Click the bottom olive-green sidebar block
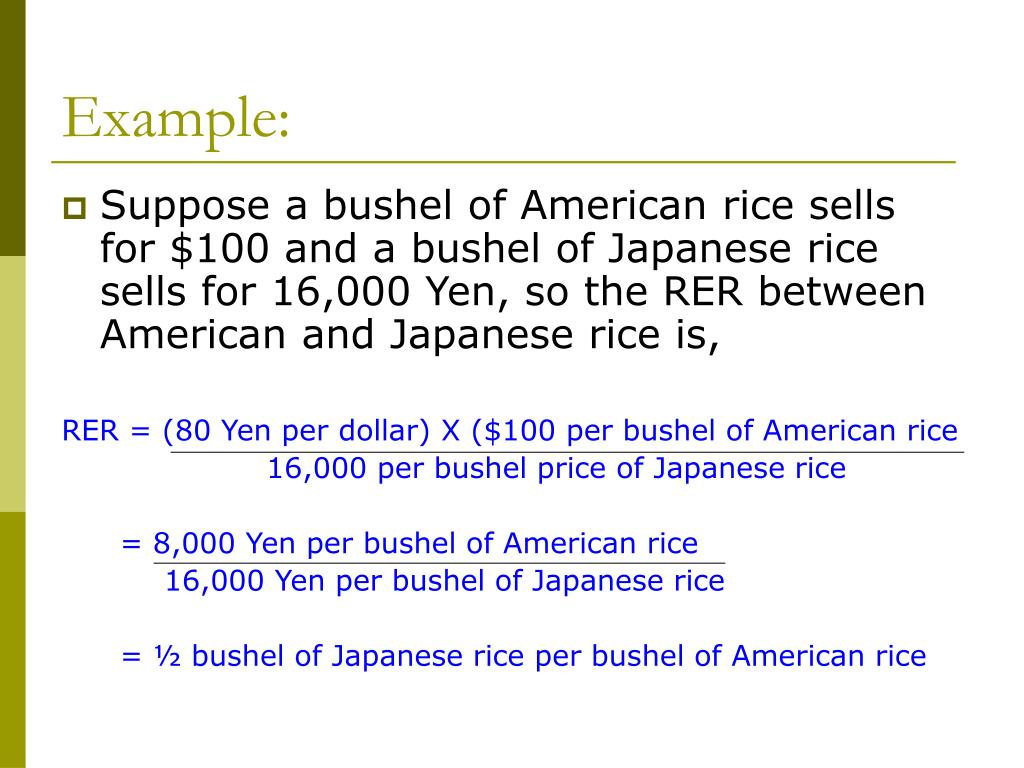 (12, 640)
